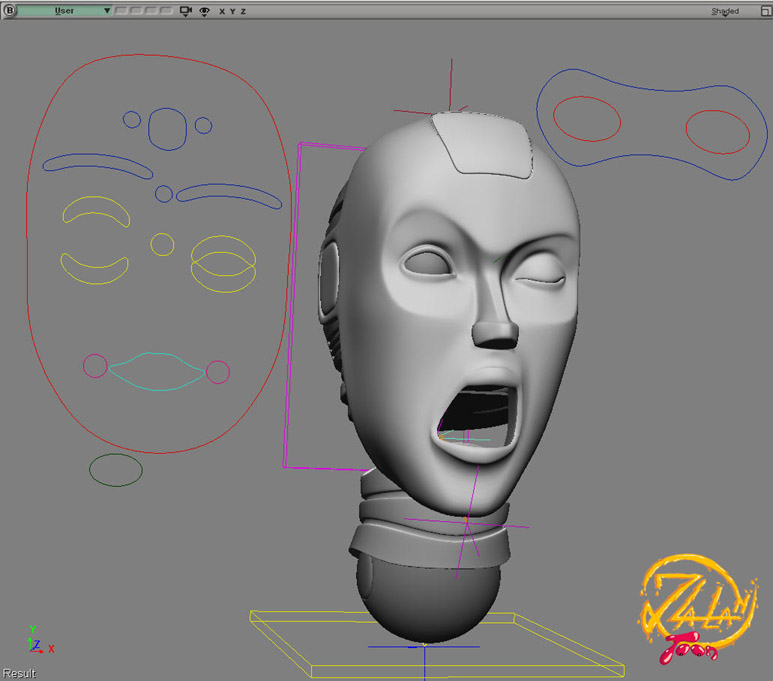Toggle the eye visibility icon
Screen dimensions: 773x681
[205, 11]
